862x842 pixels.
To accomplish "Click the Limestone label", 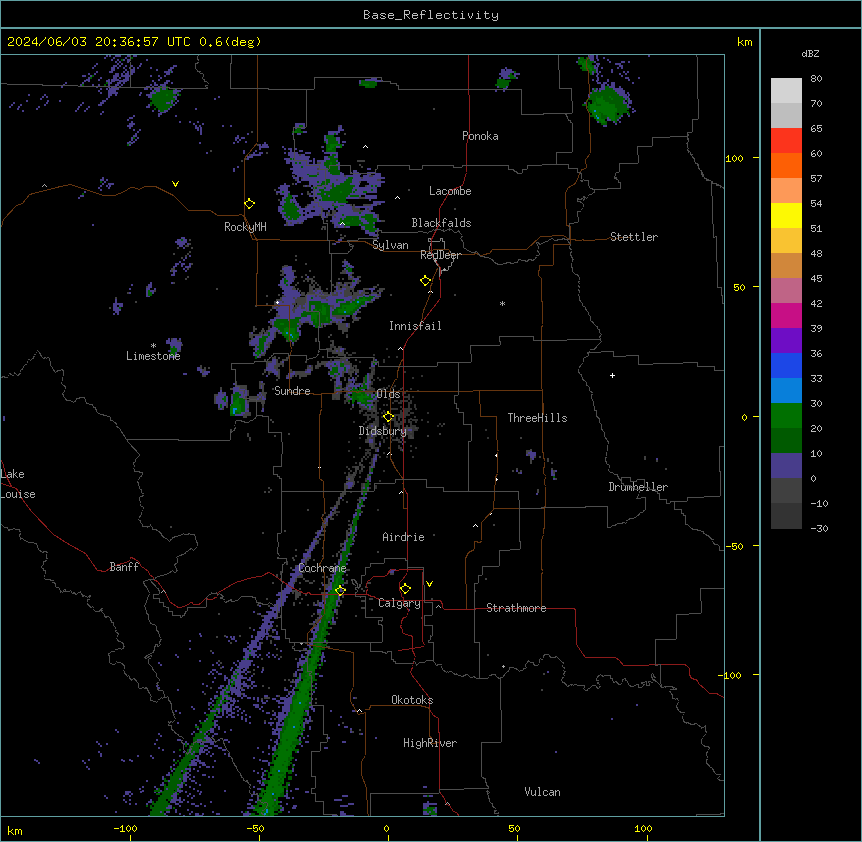I will [x=153, y=356].
